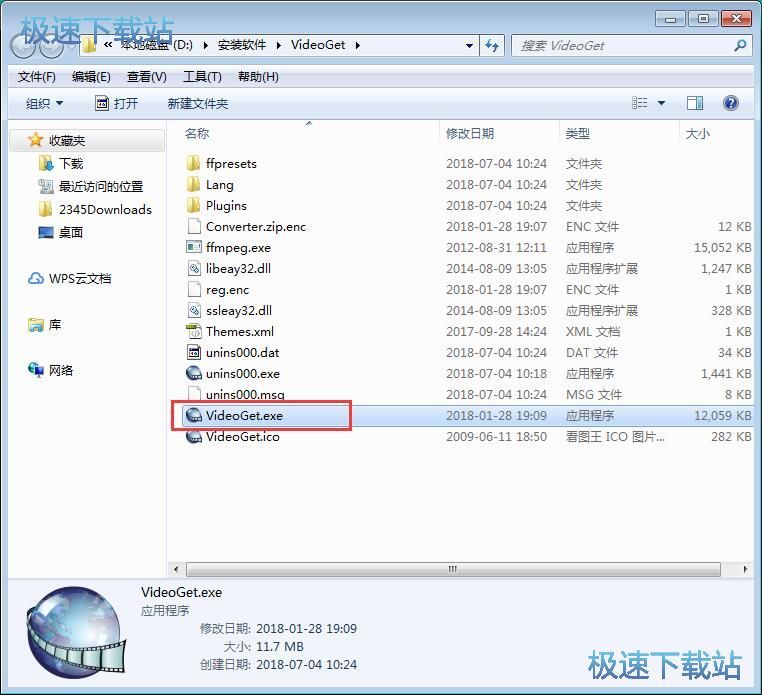Toggle the preview pane icon
The height and width of the screenshot is (695, 762).
coord(695,103)
